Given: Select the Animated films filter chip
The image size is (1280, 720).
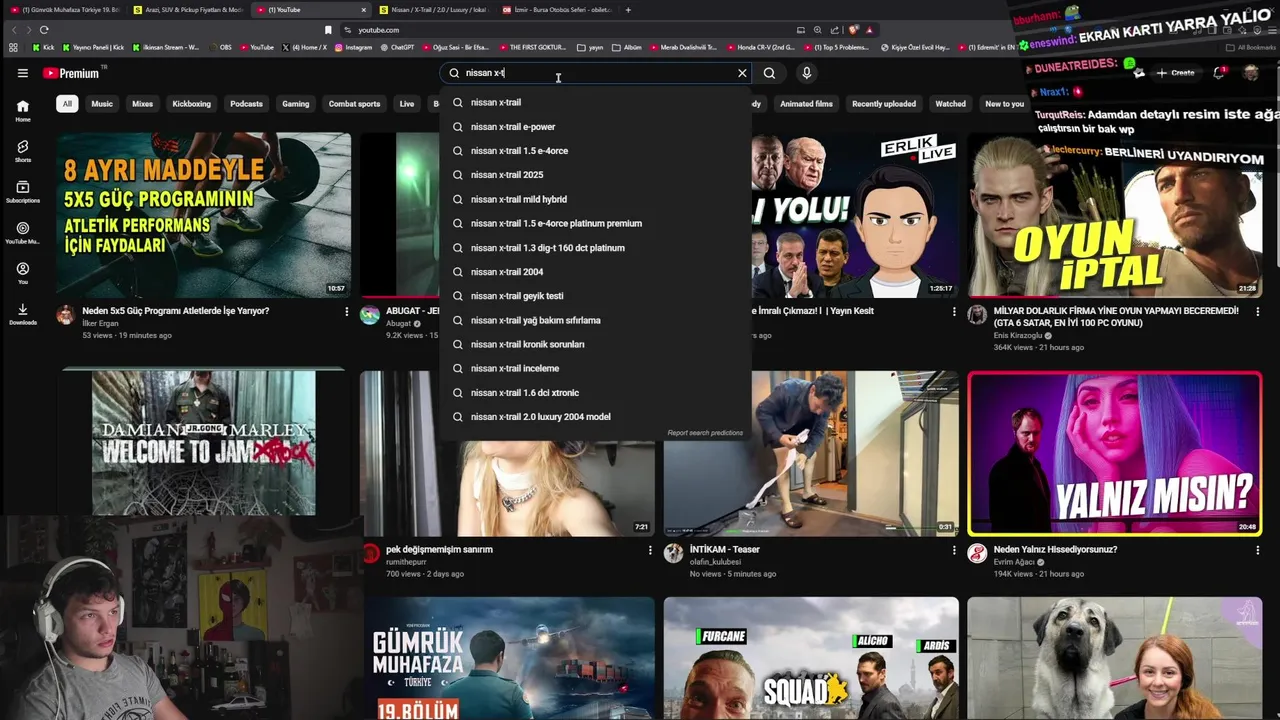Looking at the screenshot, I should [806, 104].
